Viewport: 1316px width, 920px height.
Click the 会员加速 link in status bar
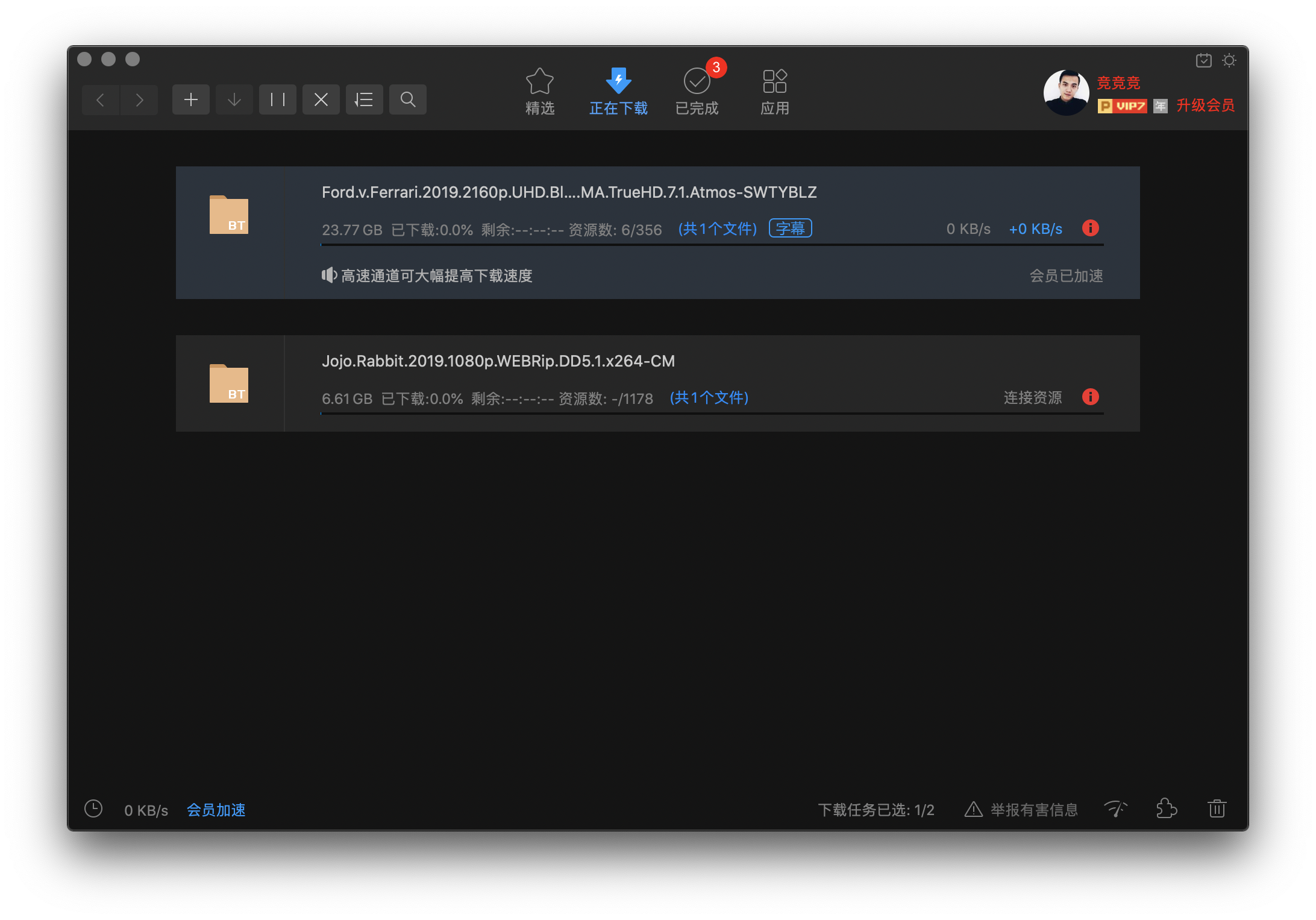coord(216,810)
